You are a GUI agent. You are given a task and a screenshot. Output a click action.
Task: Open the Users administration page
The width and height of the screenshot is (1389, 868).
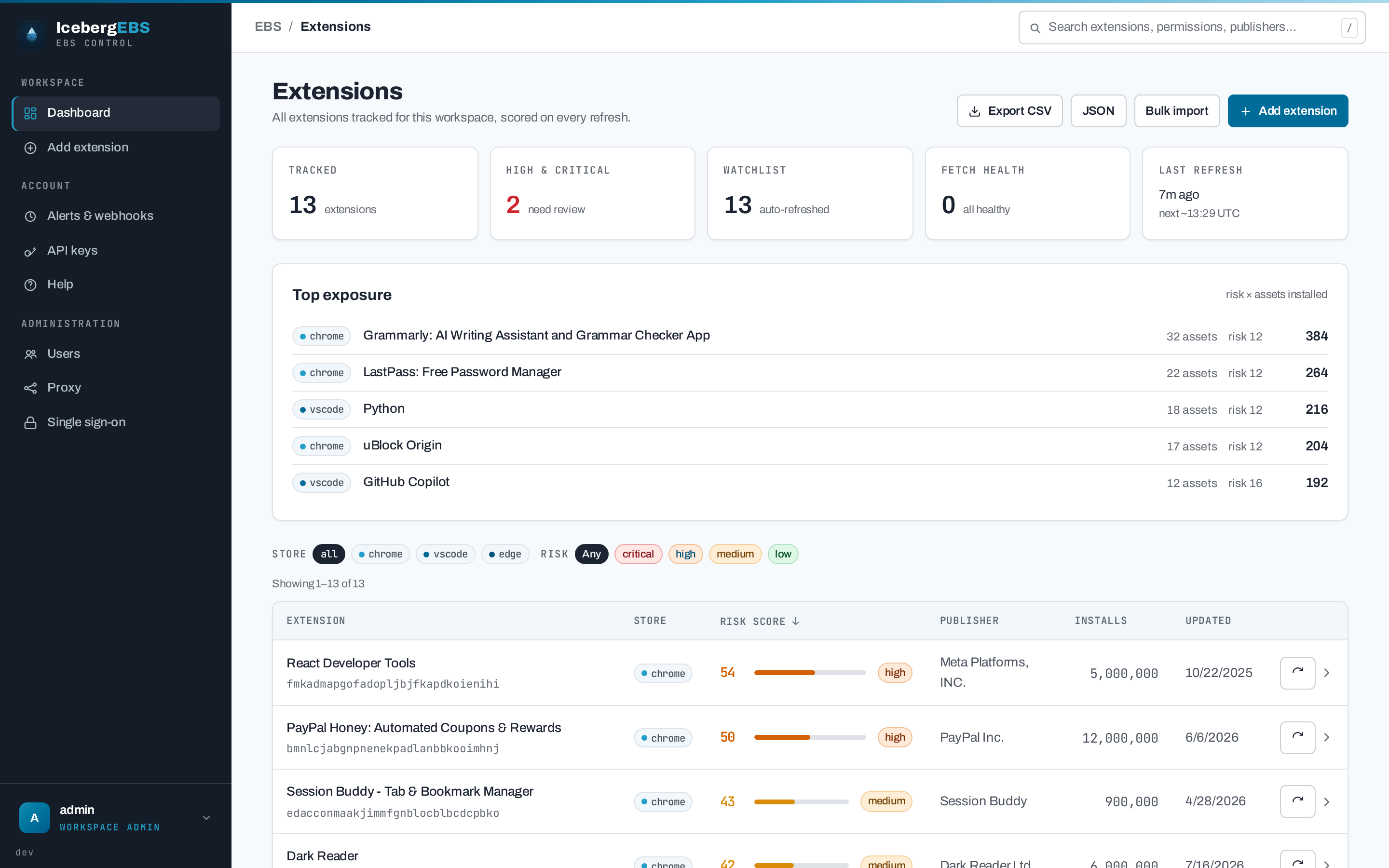click(116, 354)
